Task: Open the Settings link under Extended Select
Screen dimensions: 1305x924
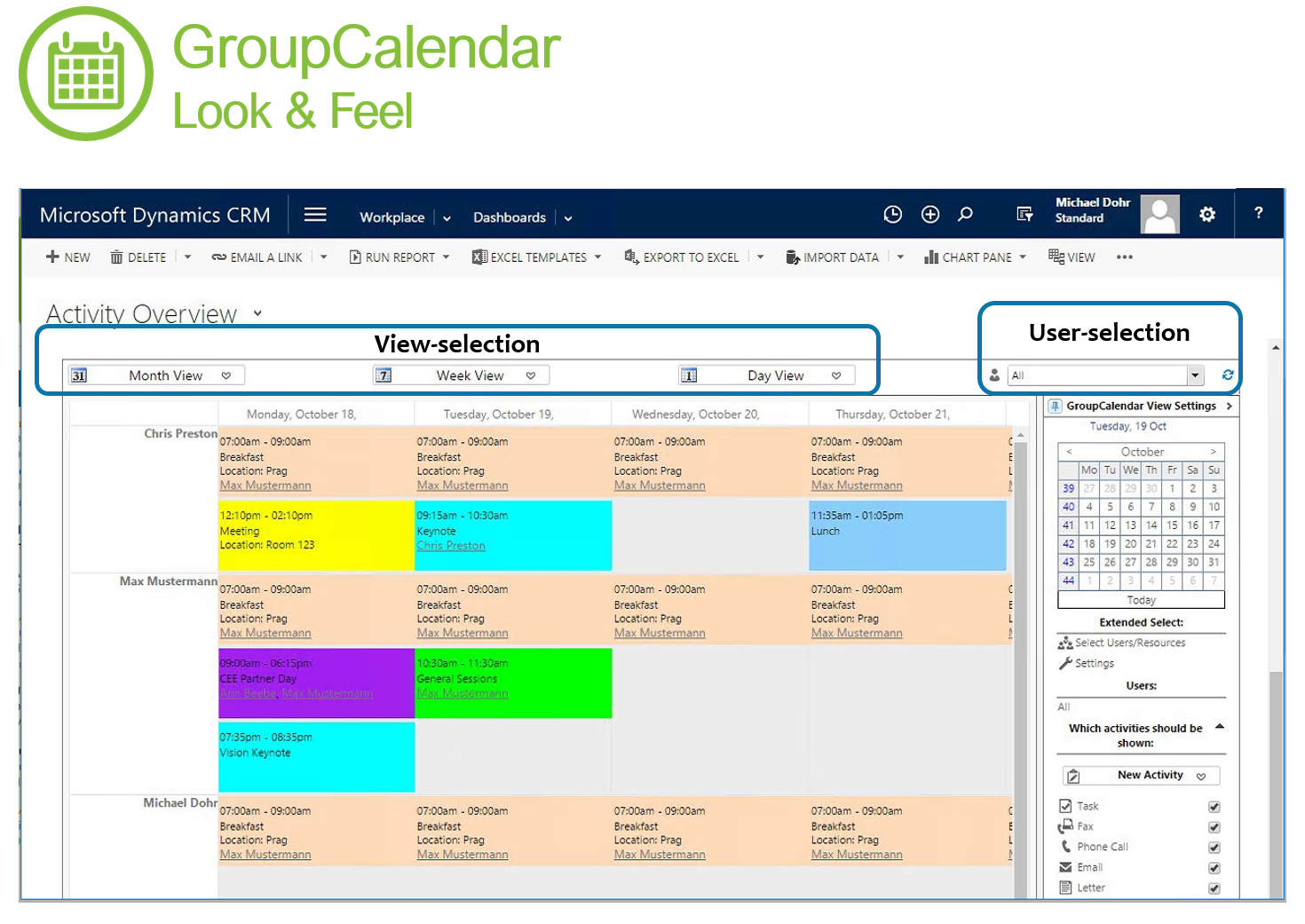Action: click(x=1095, y=663)
